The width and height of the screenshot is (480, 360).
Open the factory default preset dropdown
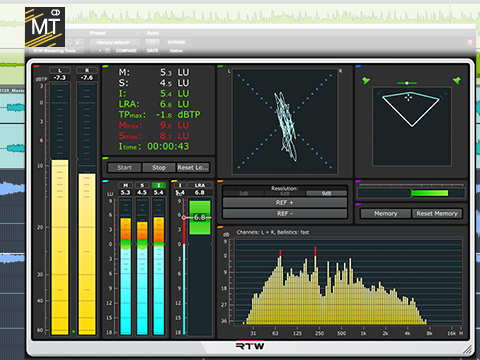(x=114, y=42)
